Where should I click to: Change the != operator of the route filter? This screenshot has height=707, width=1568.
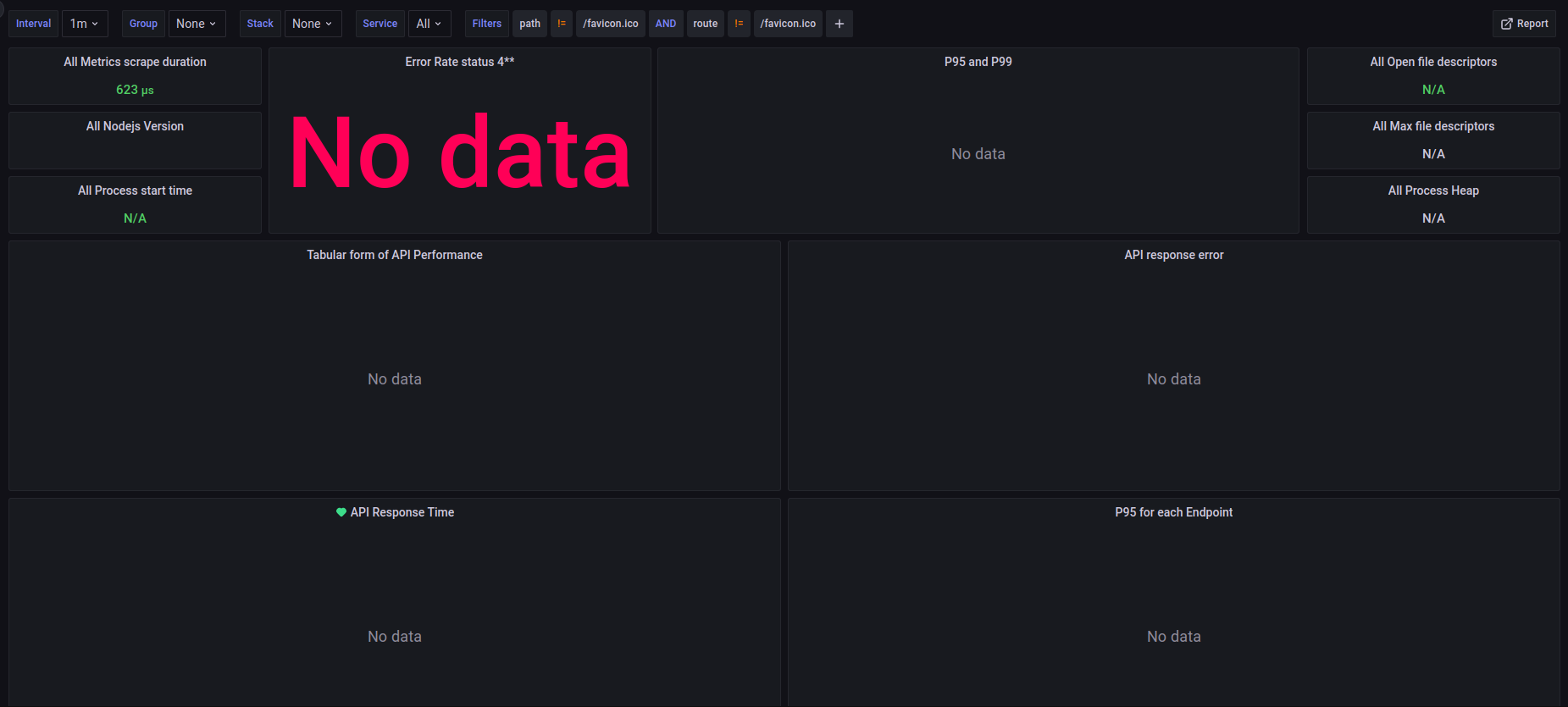point(740,24)
